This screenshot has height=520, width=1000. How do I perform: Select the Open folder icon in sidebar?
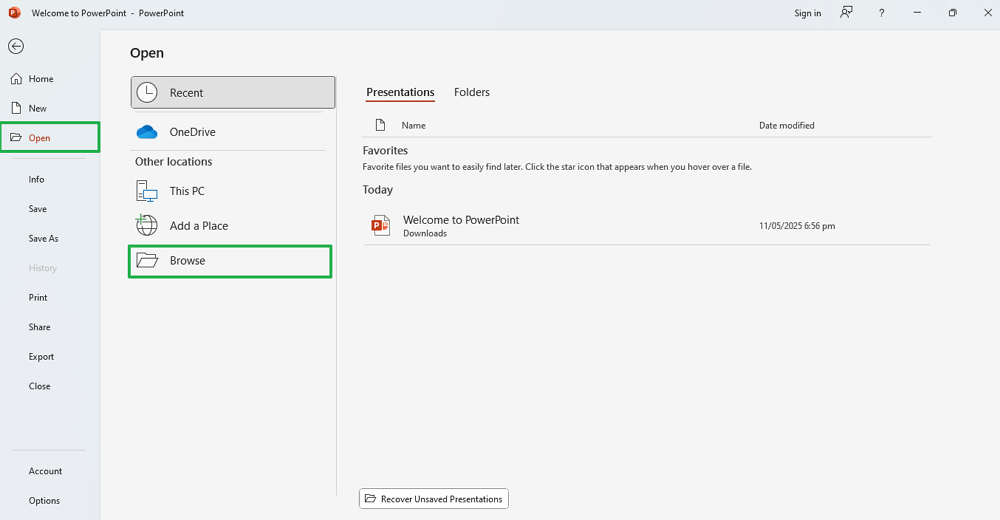click(16, 137)
